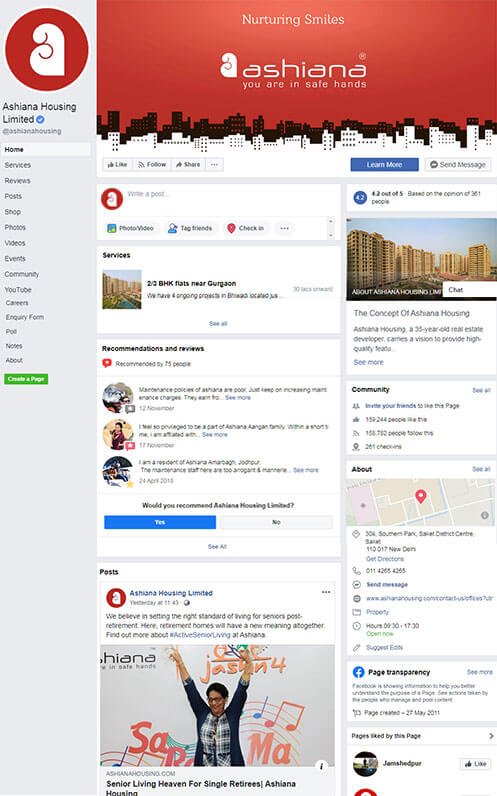Like the page with thumbs-up button
Screen dimensions: 497x796
[117, 164]
